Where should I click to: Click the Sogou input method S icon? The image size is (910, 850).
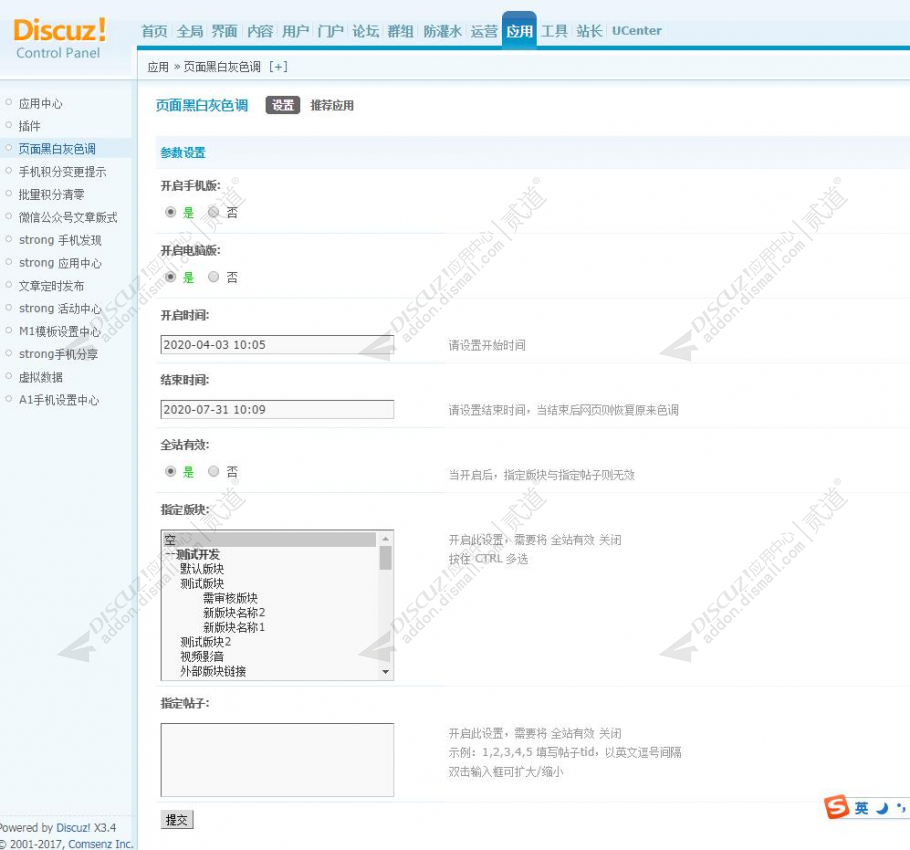(x=836, y=806)
